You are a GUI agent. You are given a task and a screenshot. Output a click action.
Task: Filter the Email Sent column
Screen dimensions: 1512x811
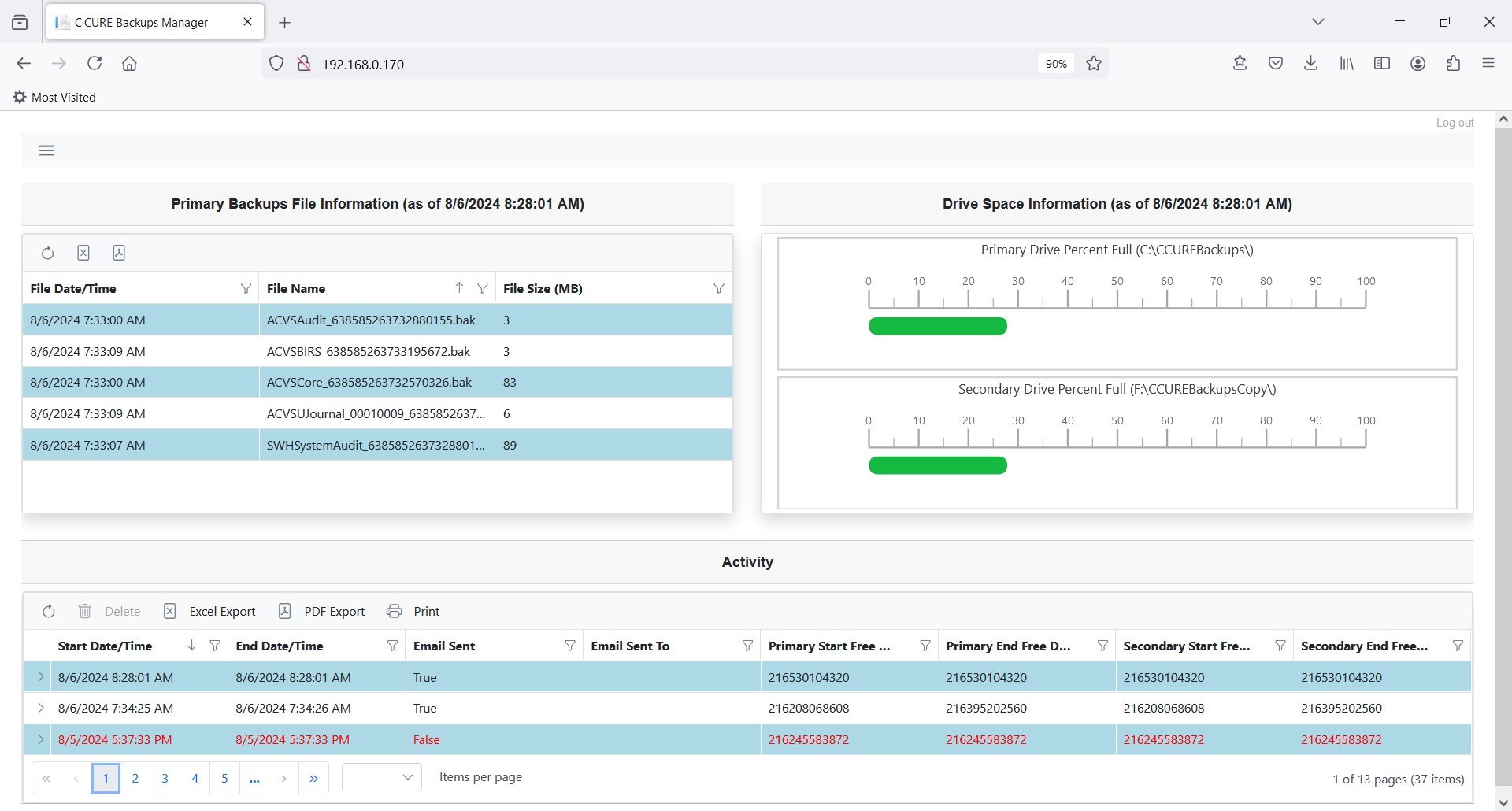(570, 646)
